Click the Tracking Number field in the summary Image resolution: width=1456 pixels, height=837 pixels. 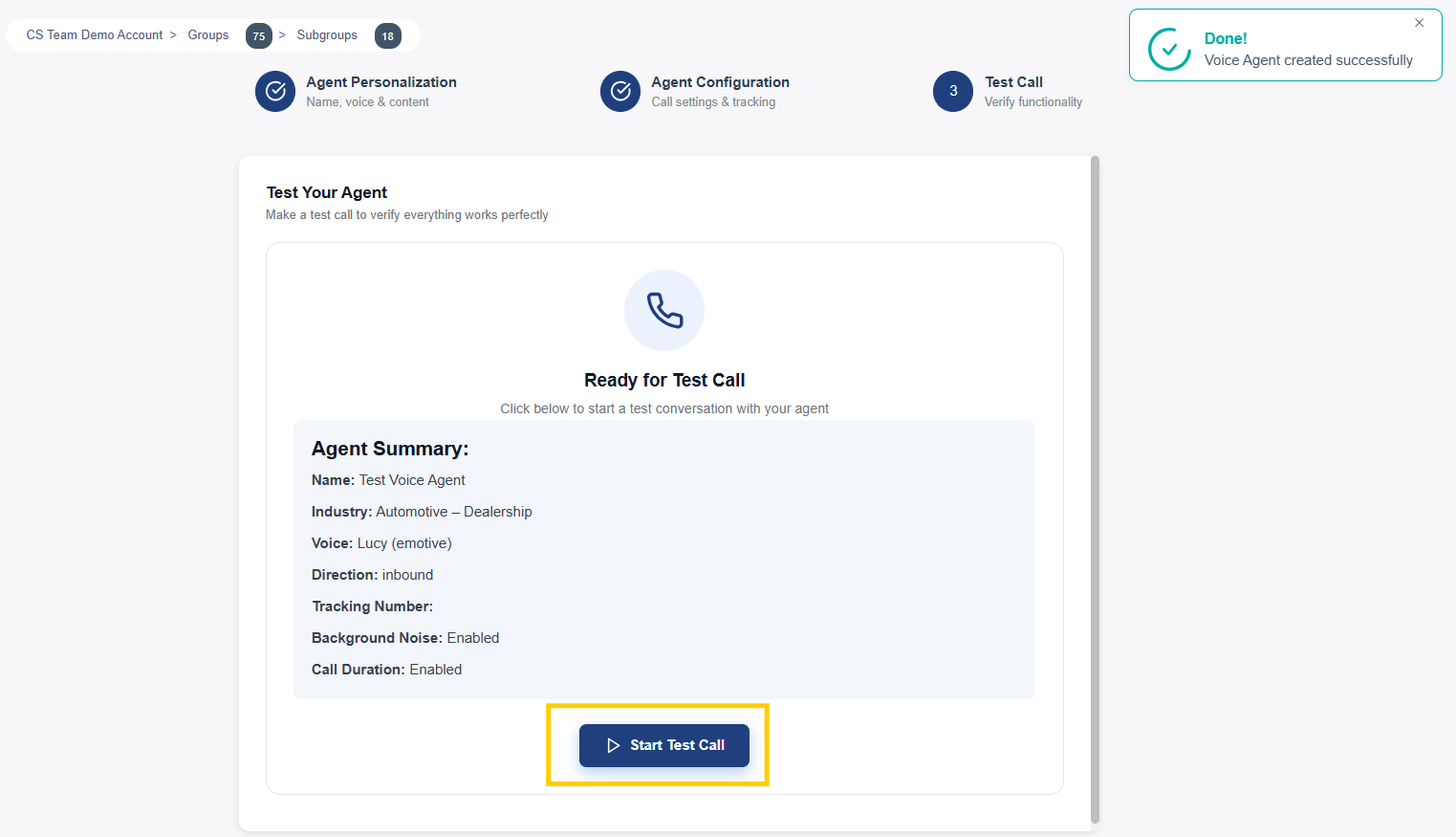click(x=373, y=606)
